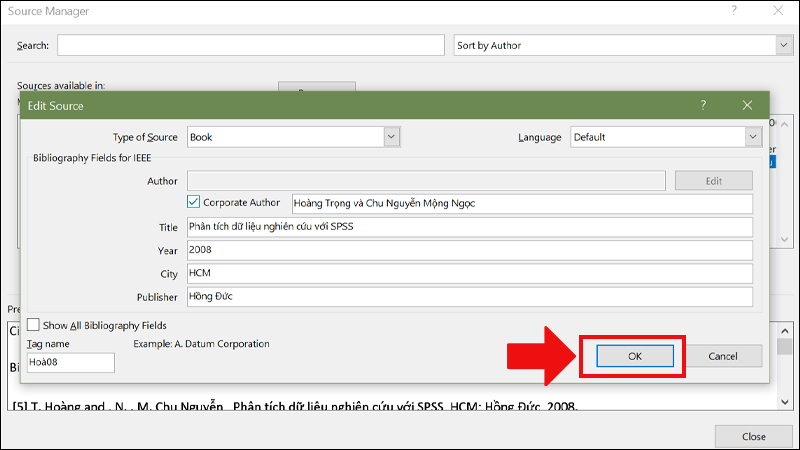Screen dimensions: 800x450
Task: Select the Tag name input box
Action: [70, 362]
